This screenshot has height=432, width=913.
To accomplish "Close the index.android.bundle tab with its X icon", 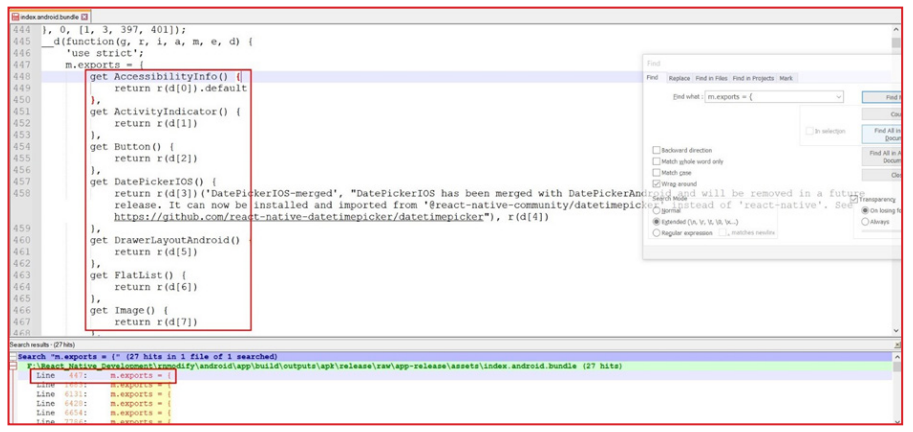I will pyautogui.click(x=84, y=17).
